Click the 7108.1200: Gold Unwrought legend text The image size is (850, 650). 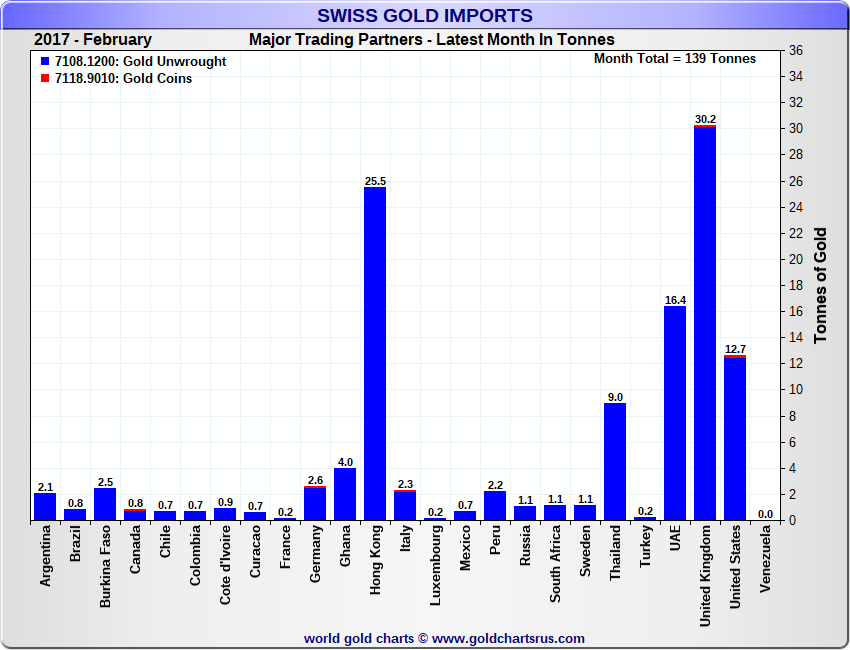pos(140,61)
